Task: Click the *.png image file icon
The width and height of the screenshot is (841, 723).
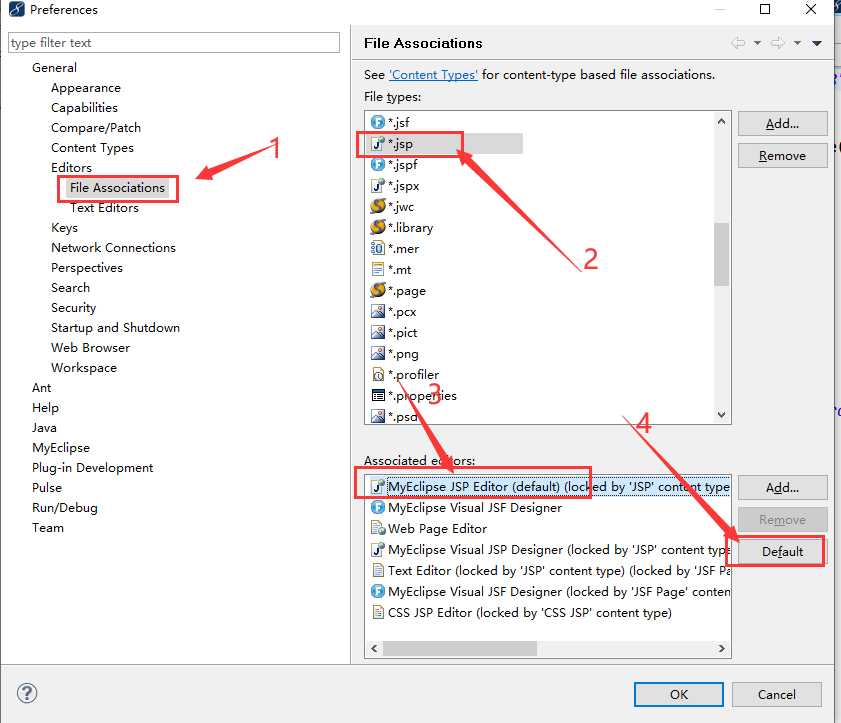Action: (378, 353)
